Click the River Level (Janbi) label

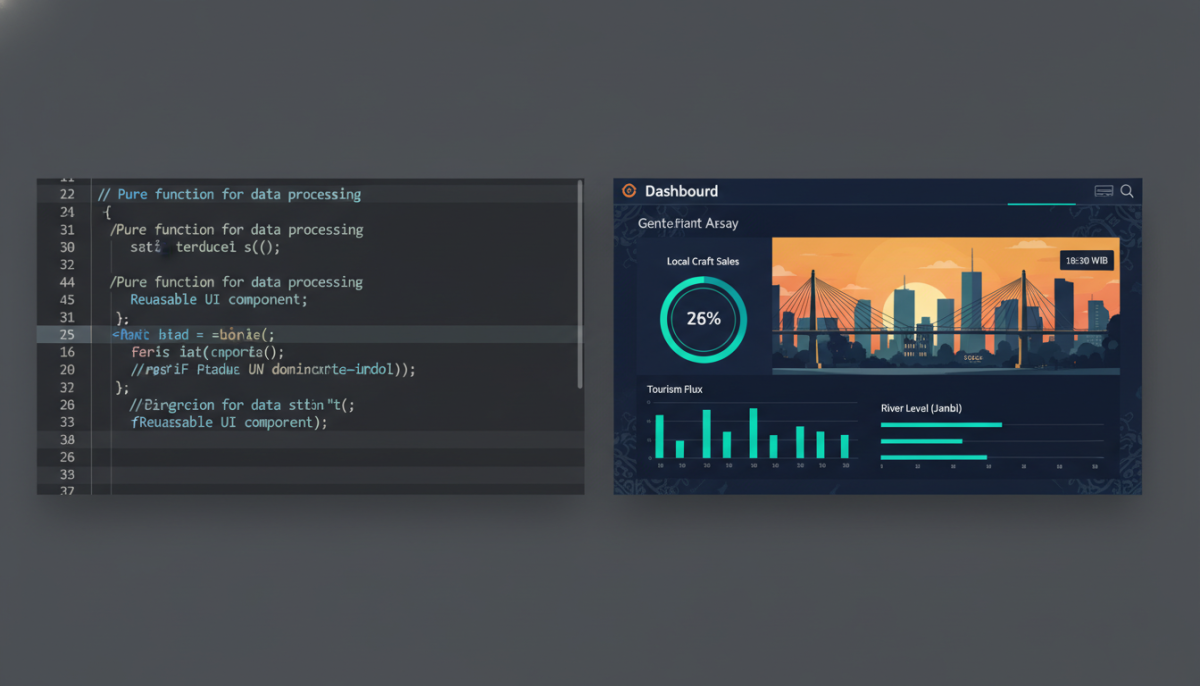click(921, 408)
